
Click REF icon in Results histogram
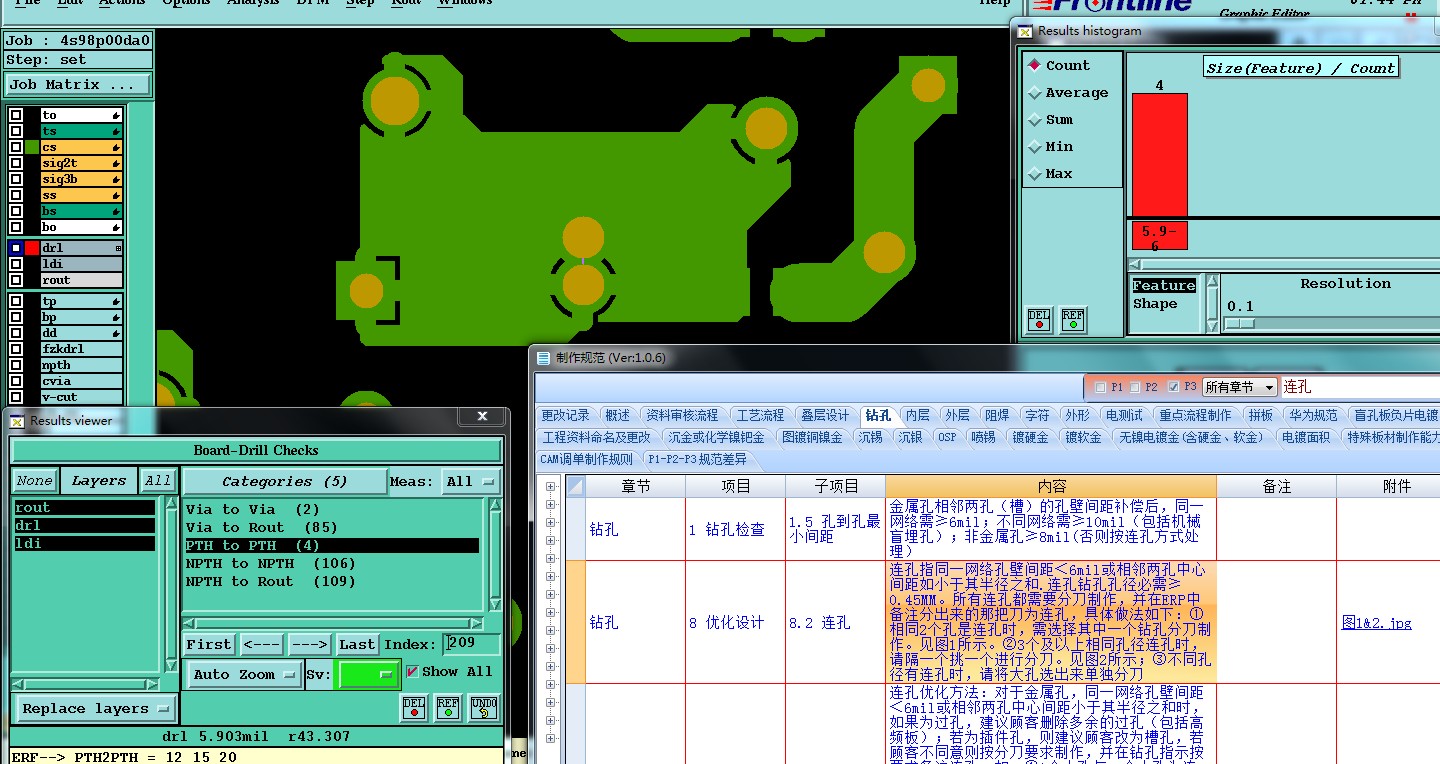click(1073, 320)
